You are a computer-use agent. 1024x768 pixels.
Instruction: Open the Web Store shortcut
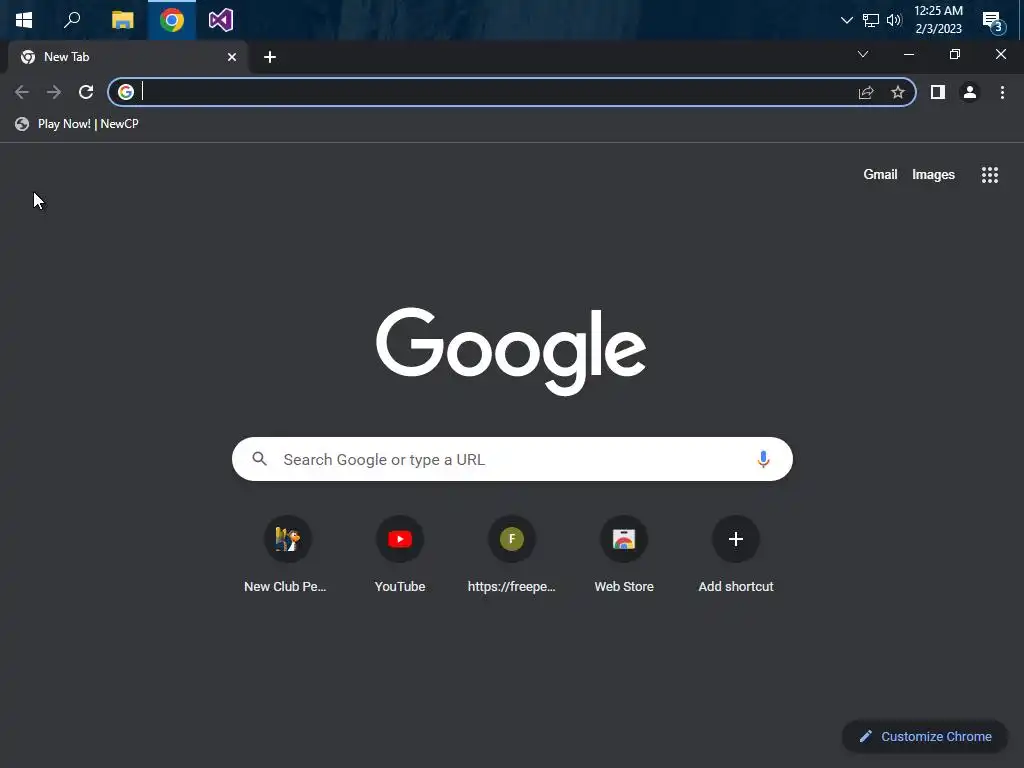tap(624, 554)
